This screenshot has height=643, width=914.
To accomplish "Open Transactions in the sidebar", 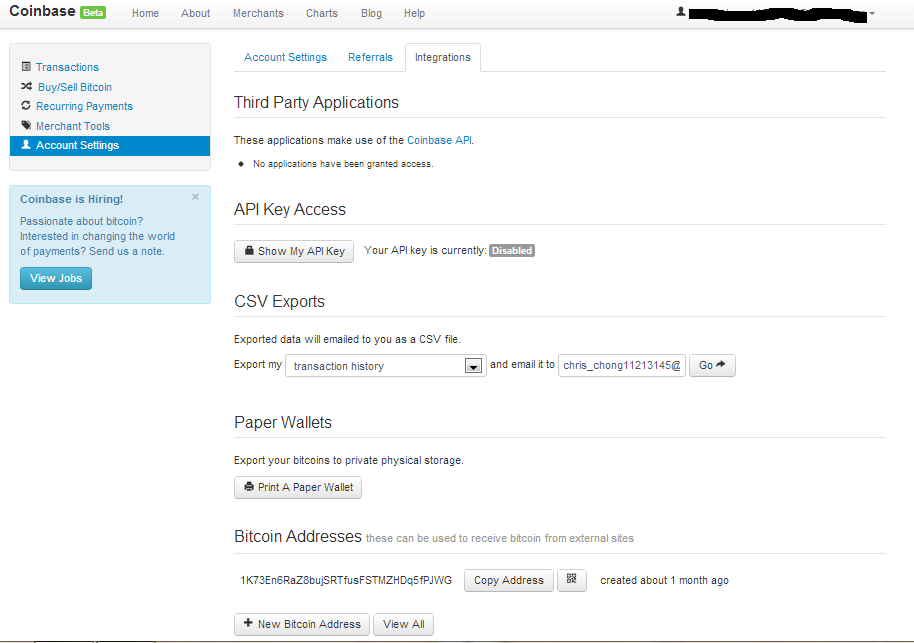I will point(68,67).
